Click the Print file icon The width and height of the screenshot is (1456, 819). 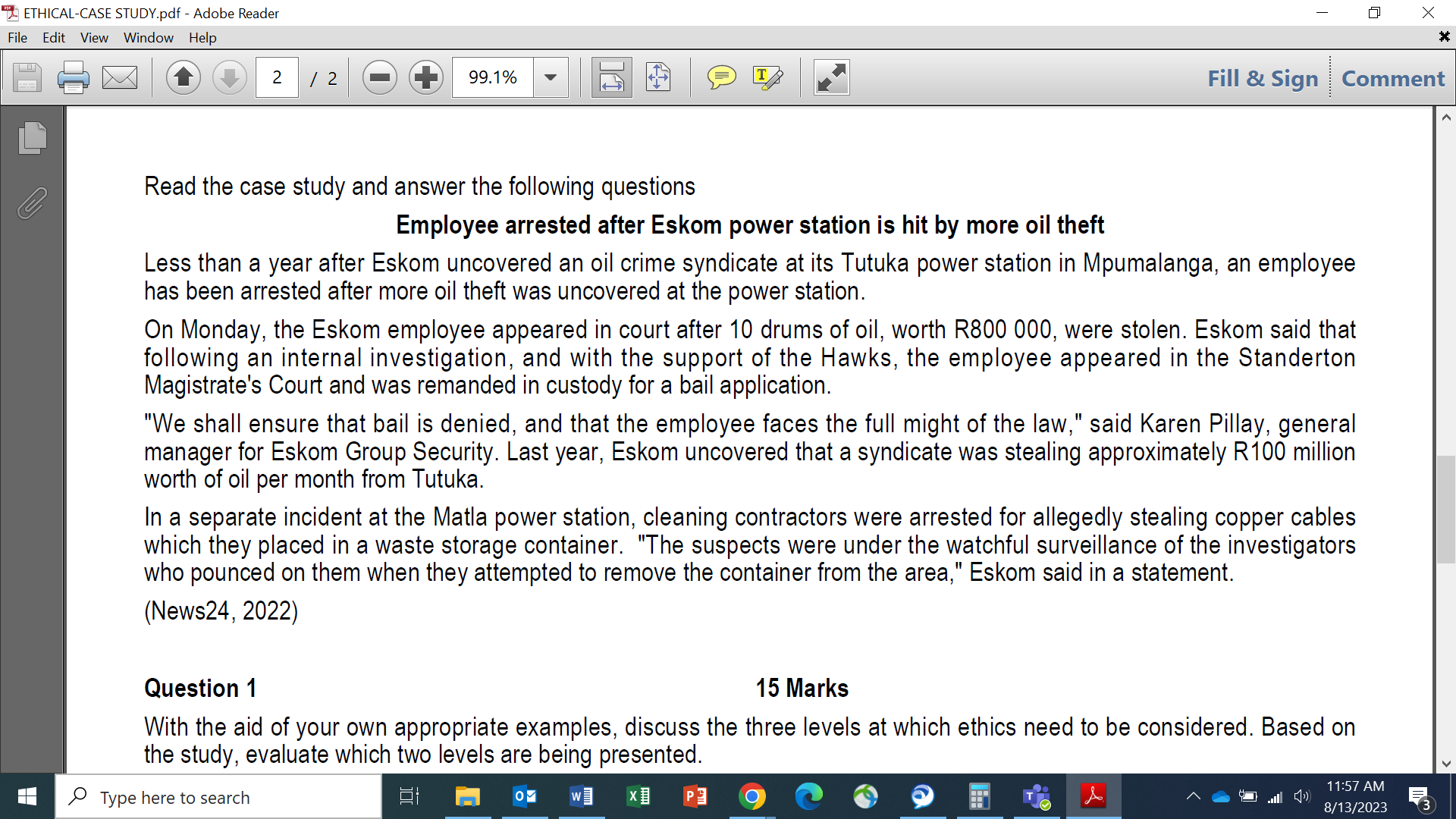tap(73, 77)
